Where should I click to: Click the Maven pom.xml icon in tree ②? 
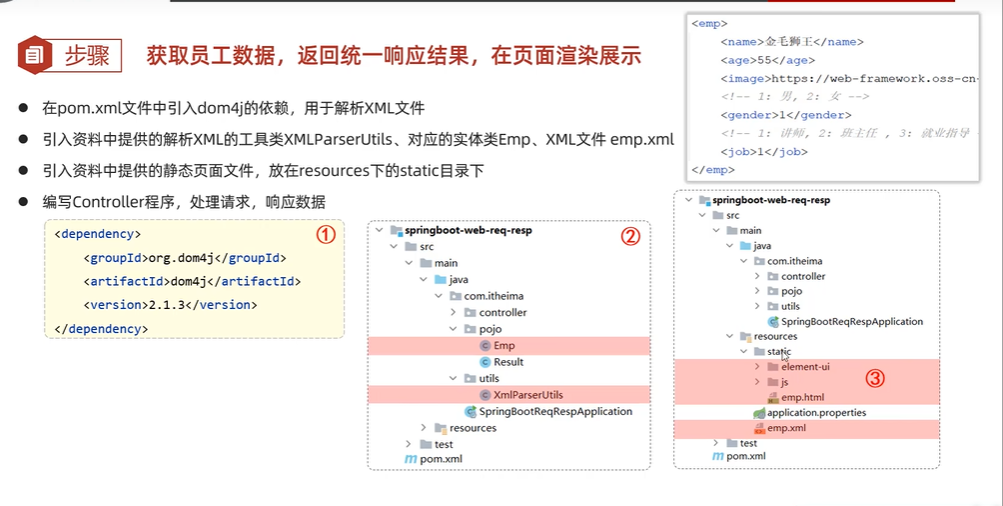[x=411, y=459]
